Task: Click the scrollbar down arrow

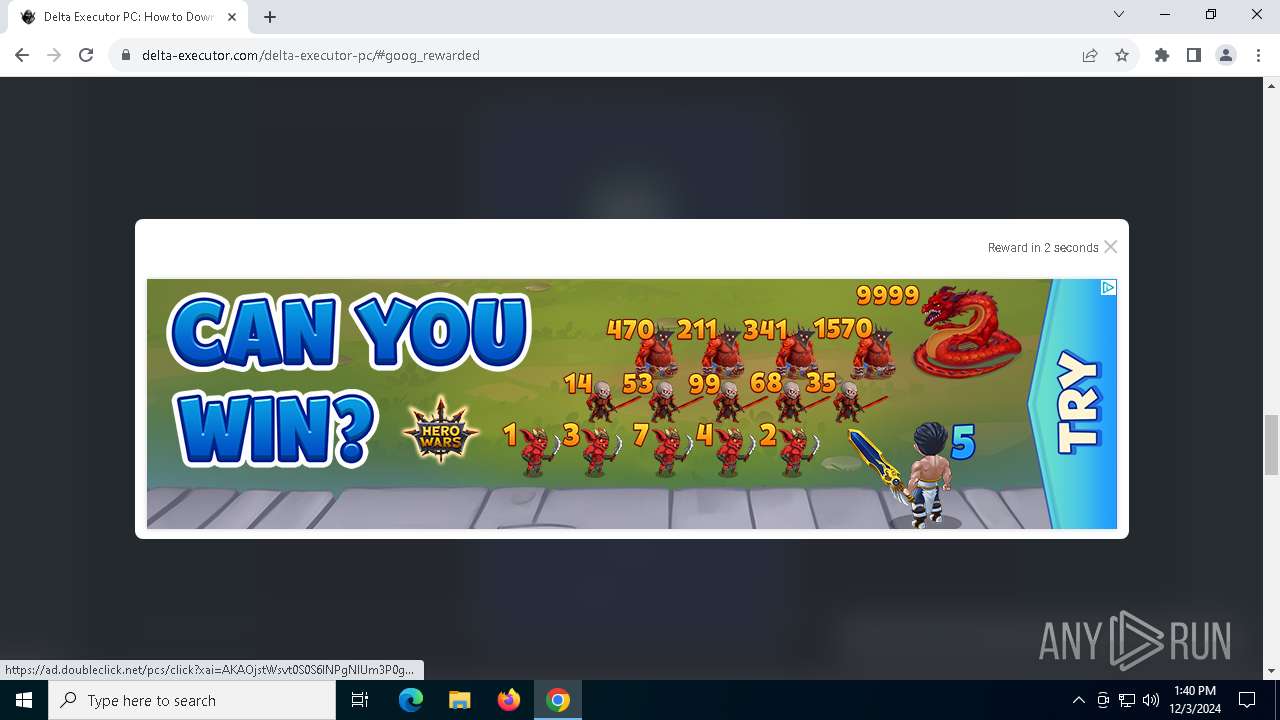Action: [1272, 671]
